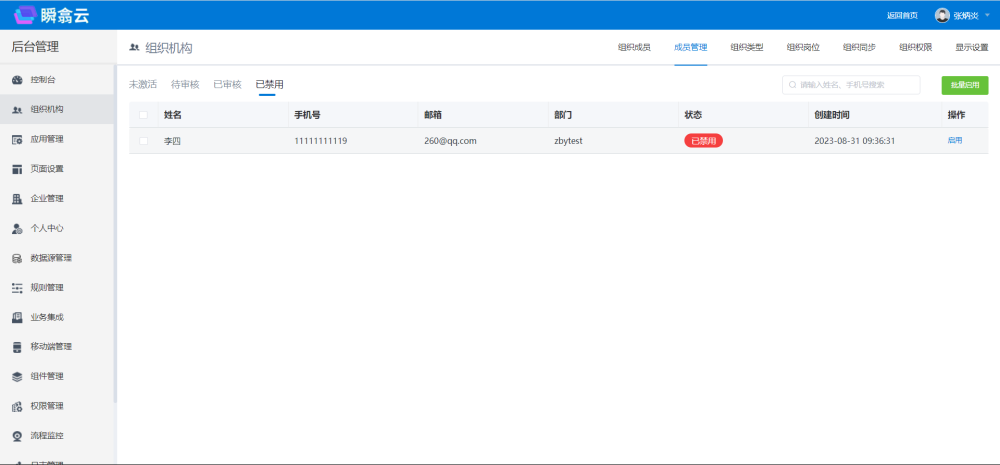
Task: Click the 应用管理 sidebar icon
Action: click(x=17, y=139)
